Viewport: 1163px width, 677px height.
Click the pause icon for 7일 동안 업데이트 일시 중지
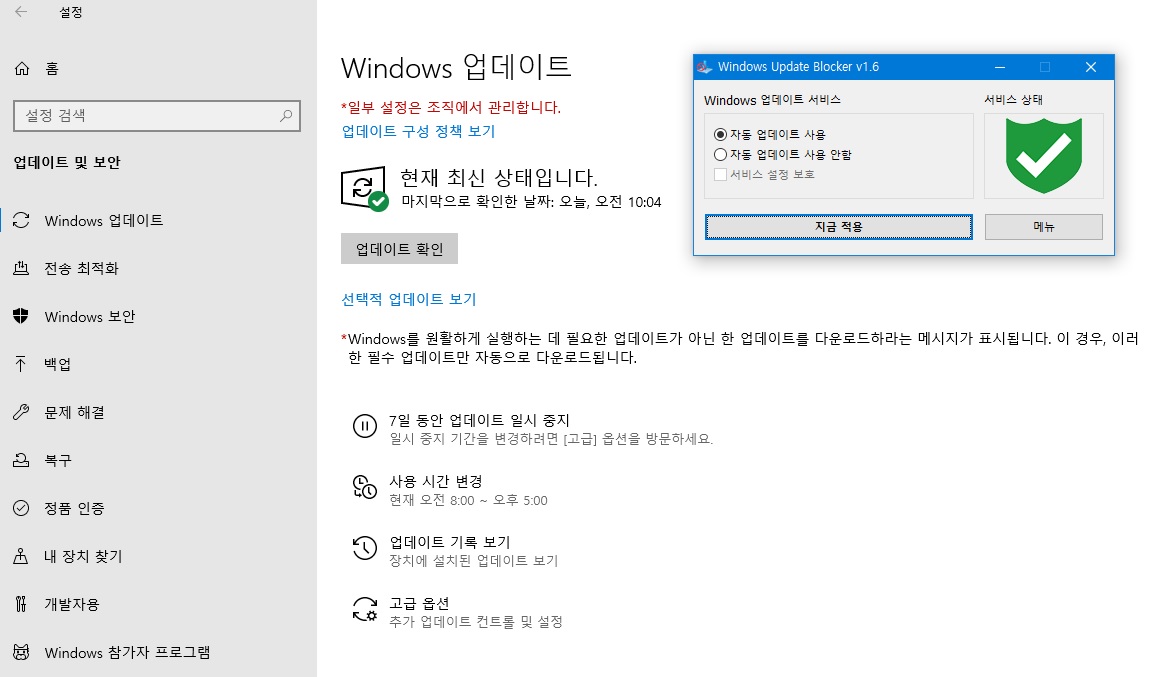click(x=364, y=426)
